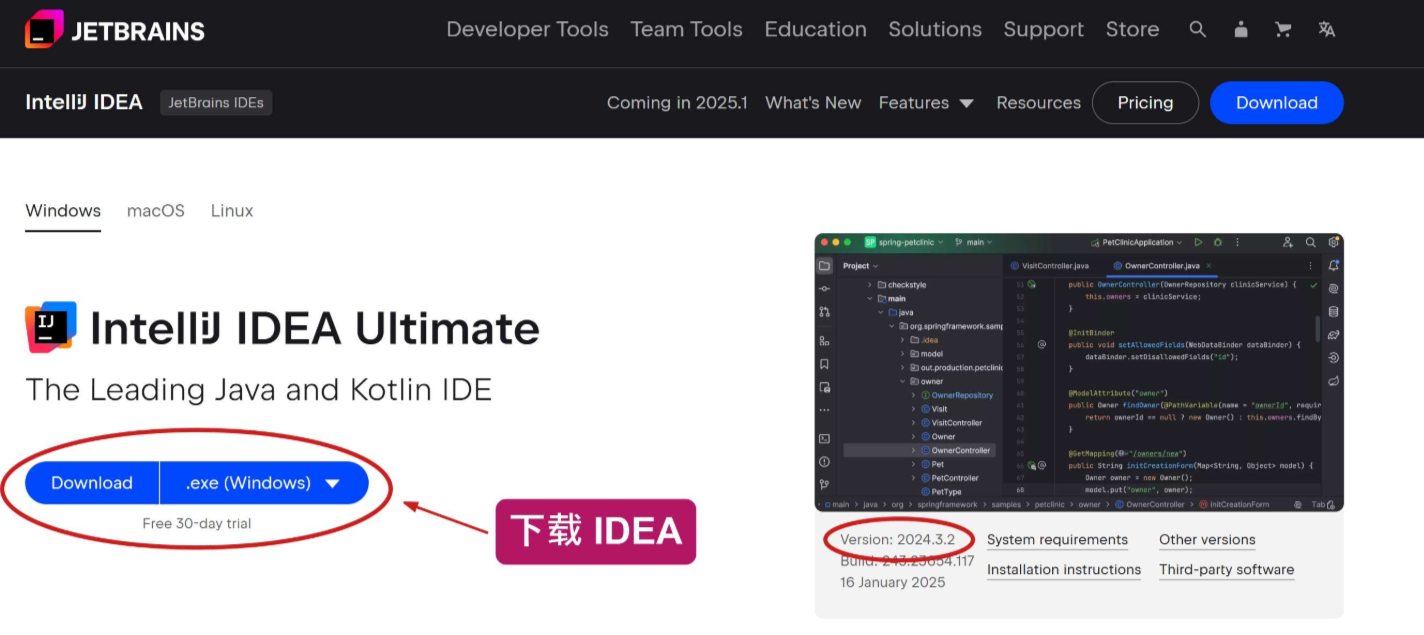
Task: Click the "Version: 2024.3.2" text
Action: click(x=897, y=539)
